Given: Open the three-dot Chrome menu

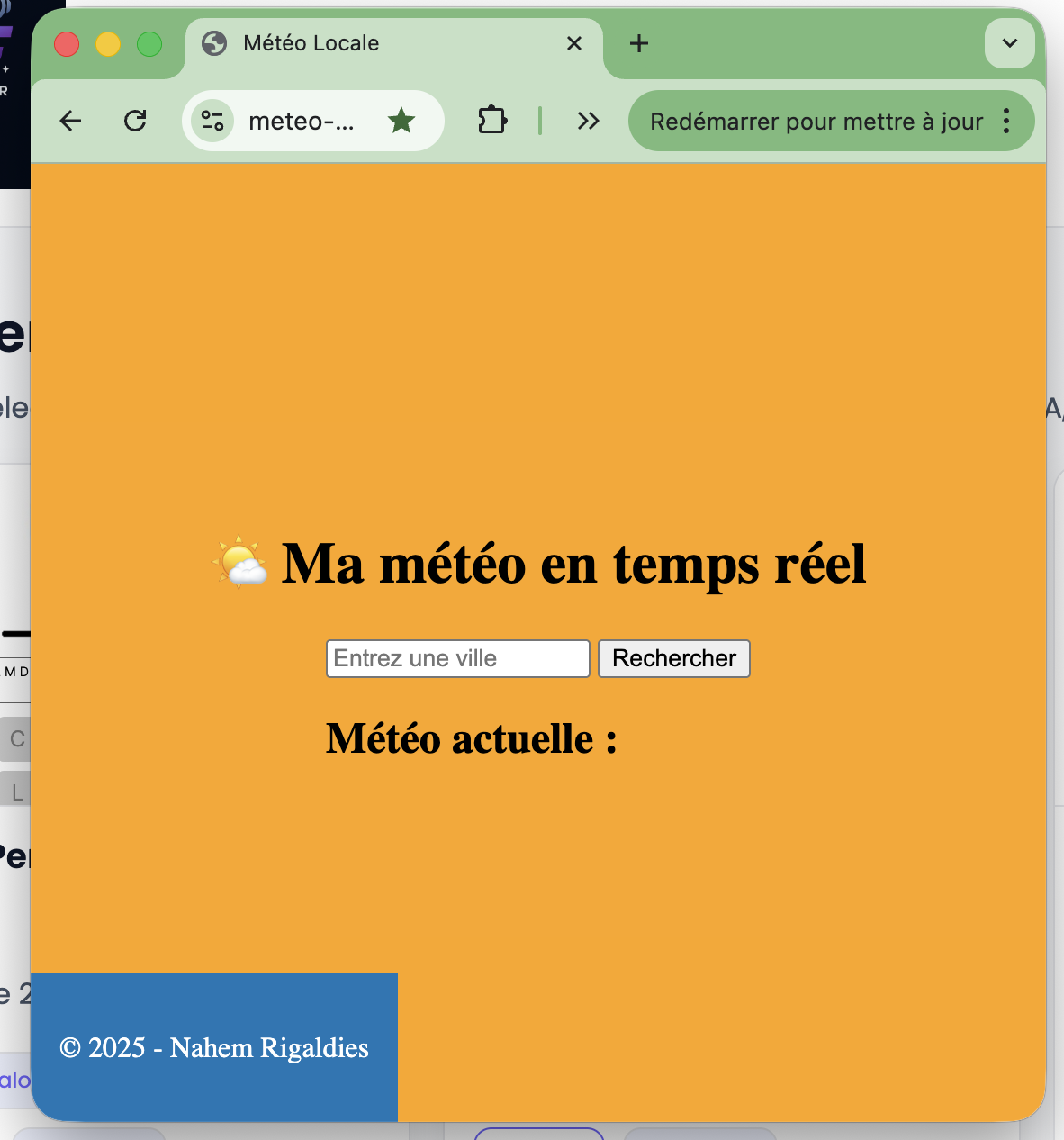Looking at the screenshot, I should [1006, 121].
